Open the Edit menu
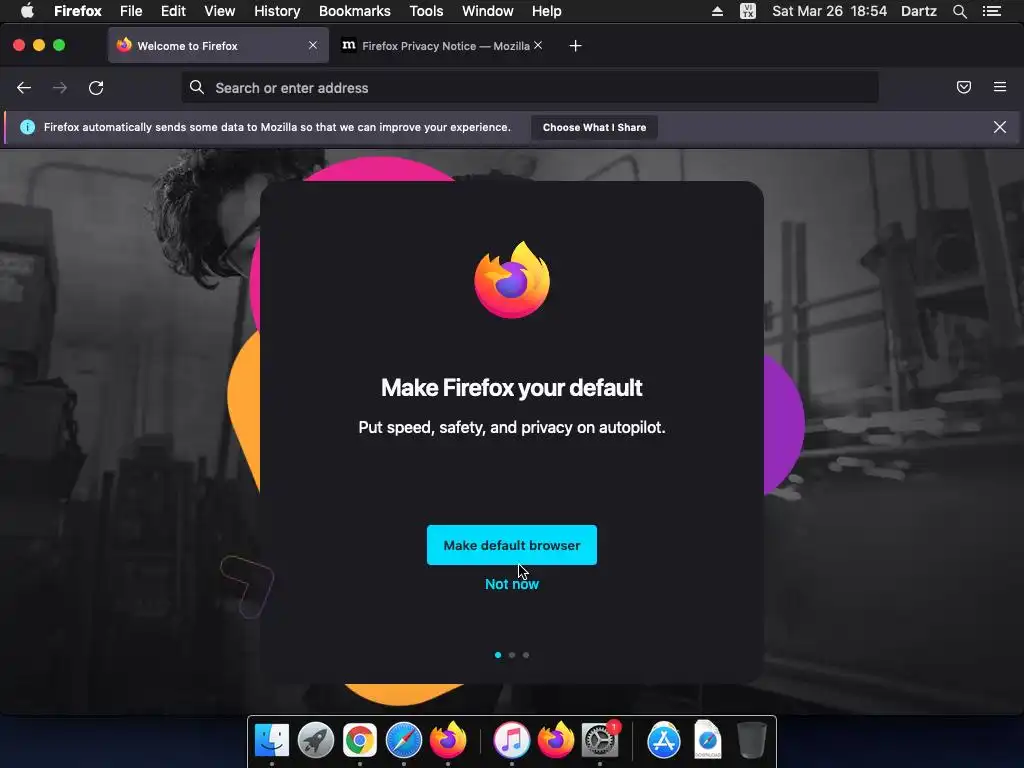Viewport: 1024px width, 768px height. pyautogui.click(x=173, y=11)
